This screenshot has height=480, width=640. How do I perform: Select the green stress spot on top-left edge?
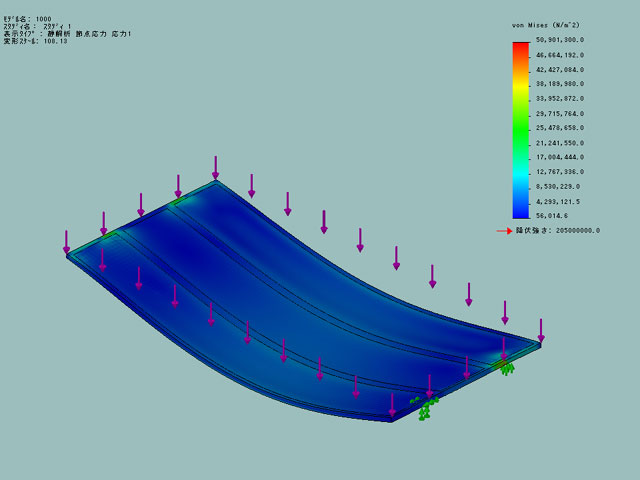click(179, 200)
